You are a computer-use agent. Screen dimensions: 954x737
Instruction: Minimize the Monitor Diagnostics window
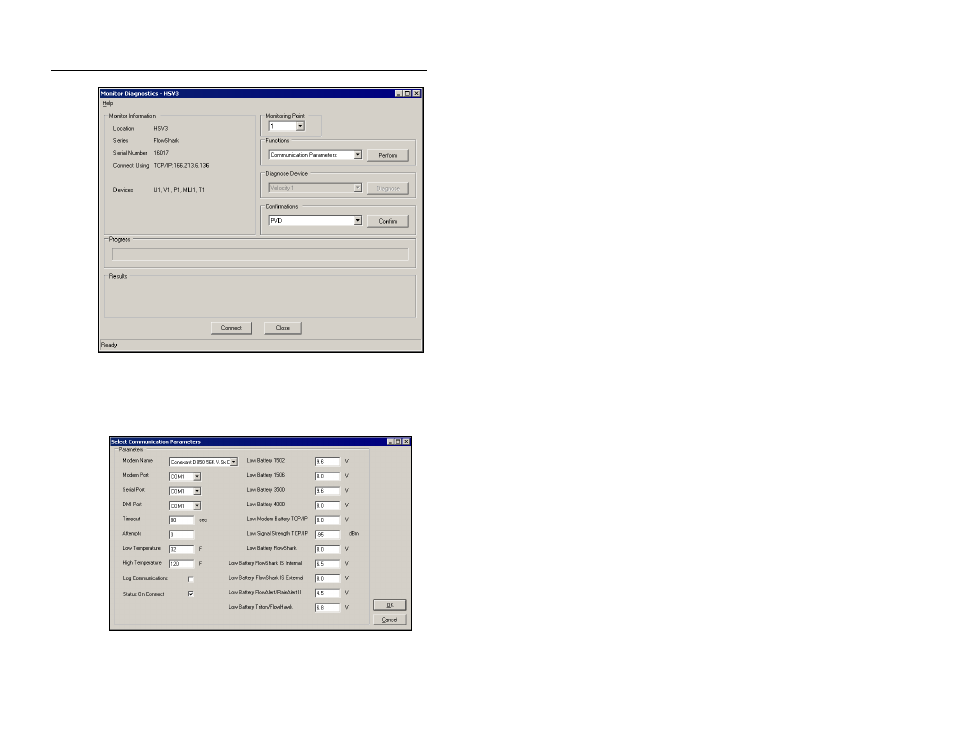tap(399, 94)
